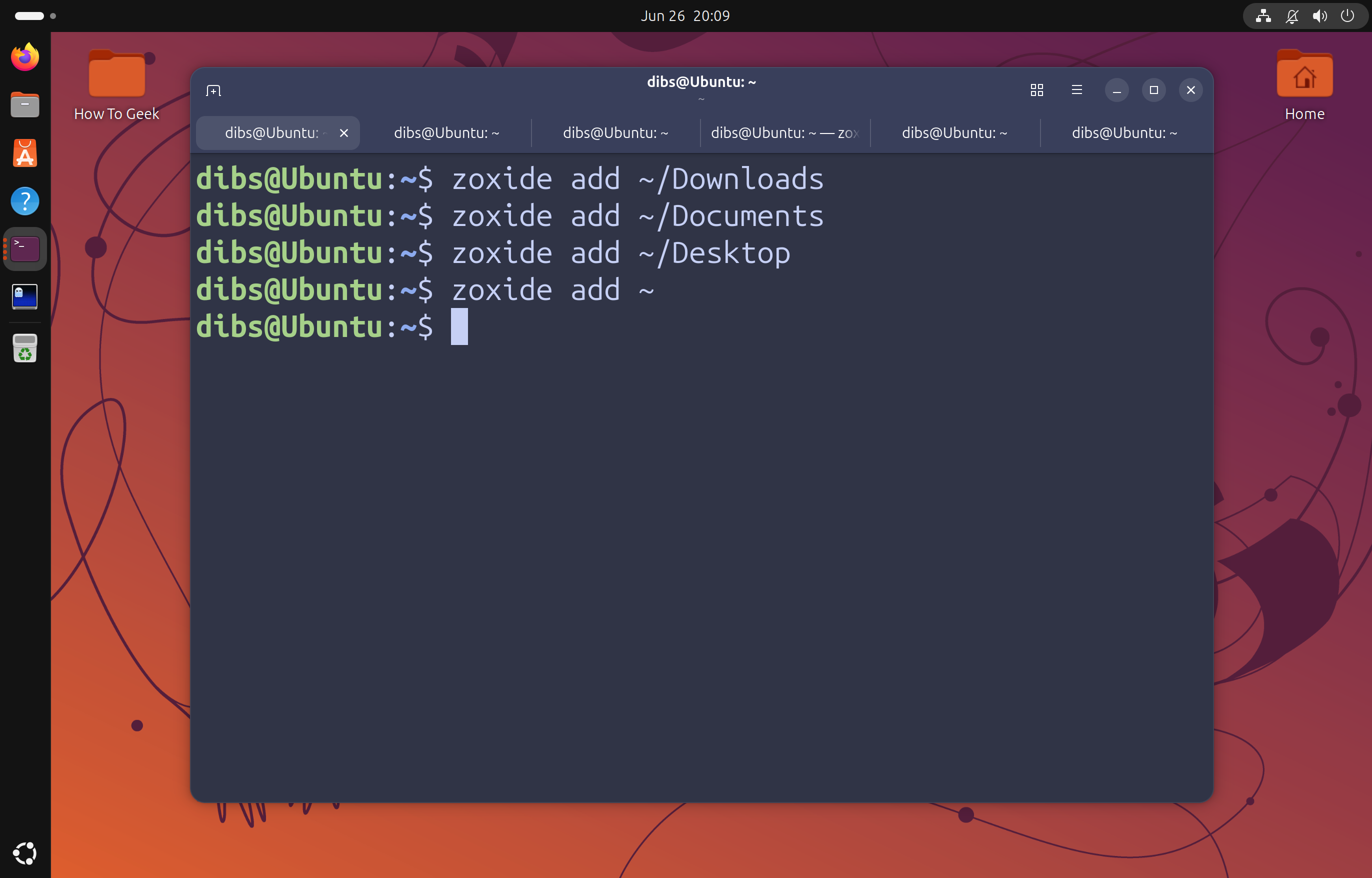This screenshot has width=1372, height=878.
Task: Show the tab overview grid
Action: pyautogui.click(x=1037, y=90)
